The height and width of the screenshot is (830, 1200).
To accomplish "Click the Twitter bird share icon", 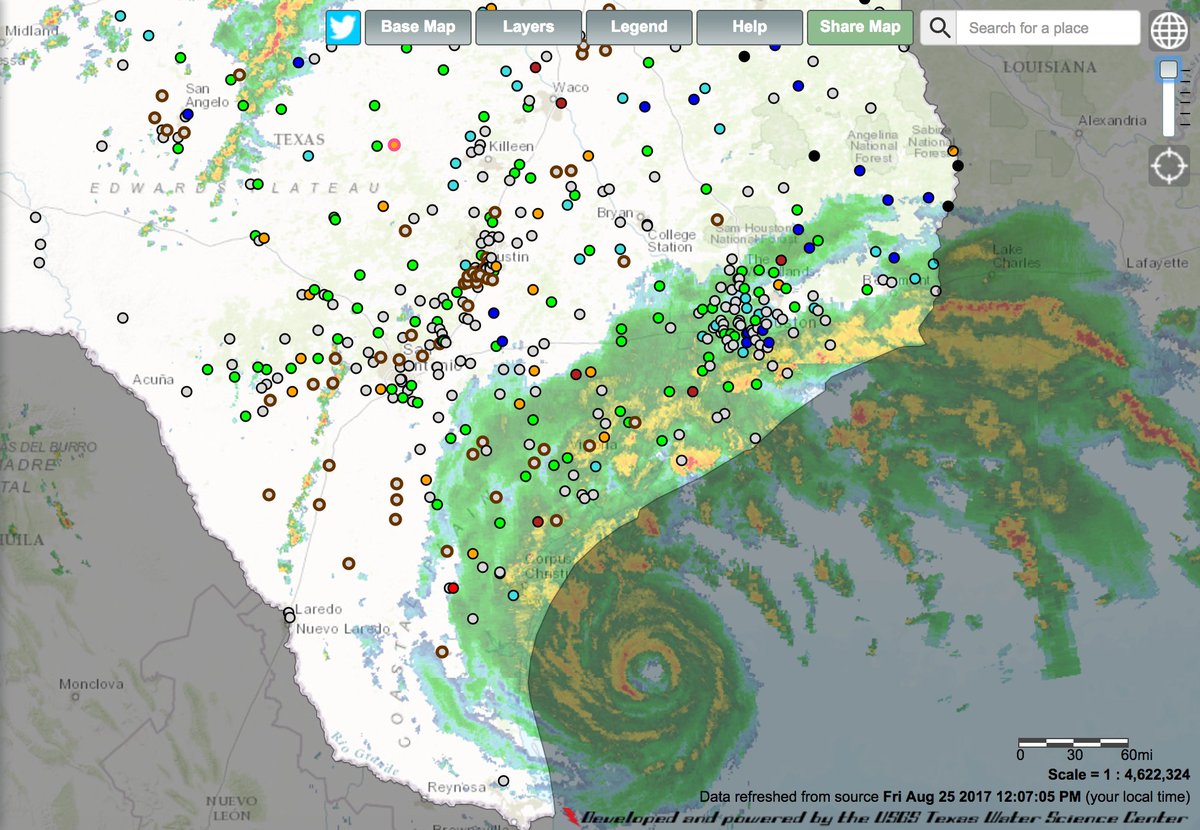I will (343, 27).
